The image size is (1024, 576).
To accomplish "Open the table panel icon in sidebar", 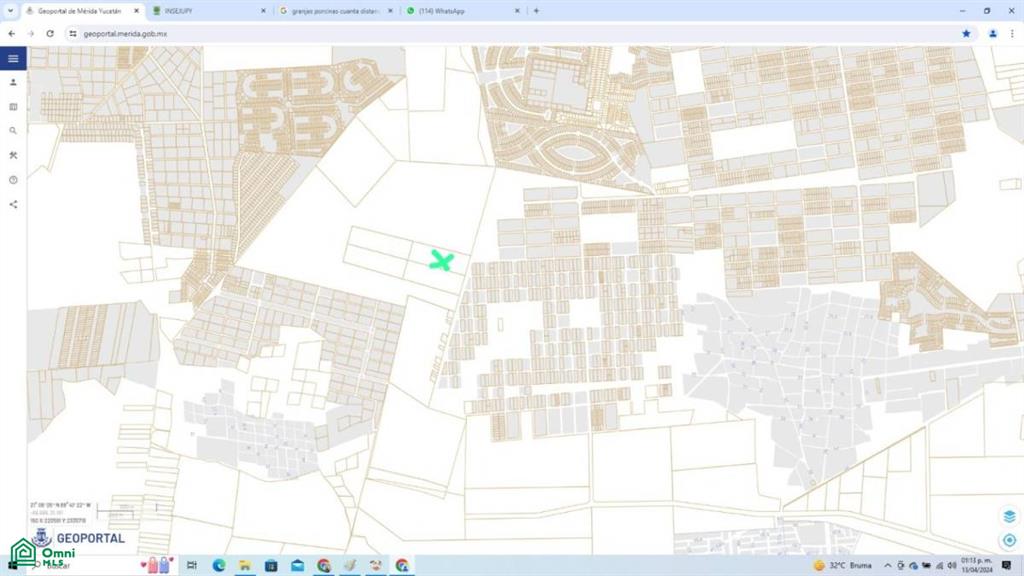I will pyautogui.click(x=13, y=106).
